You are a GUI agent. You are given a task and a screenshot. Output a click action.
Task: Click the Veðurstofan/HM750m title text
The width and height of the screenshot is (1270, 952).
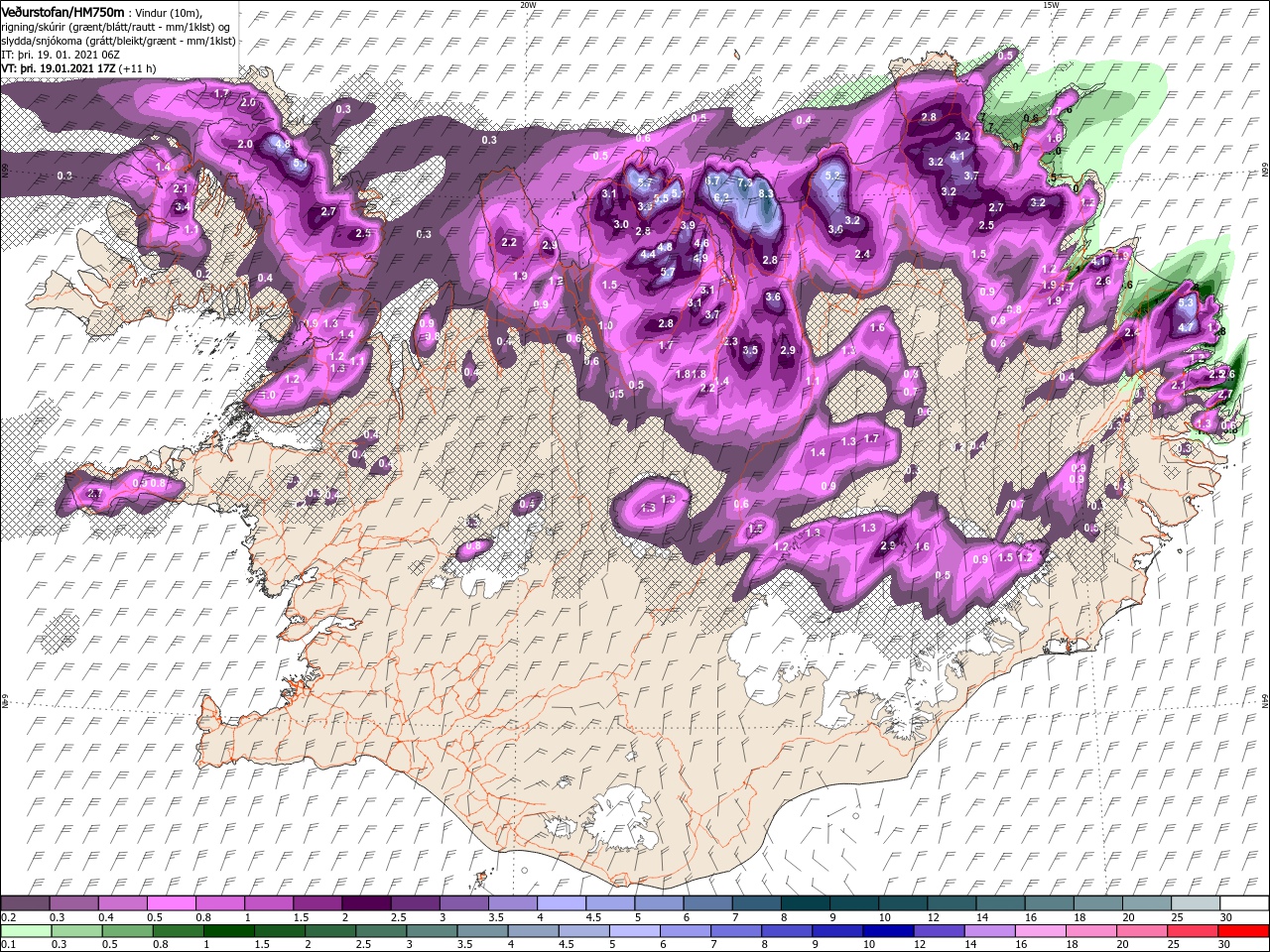pos(63,11)
